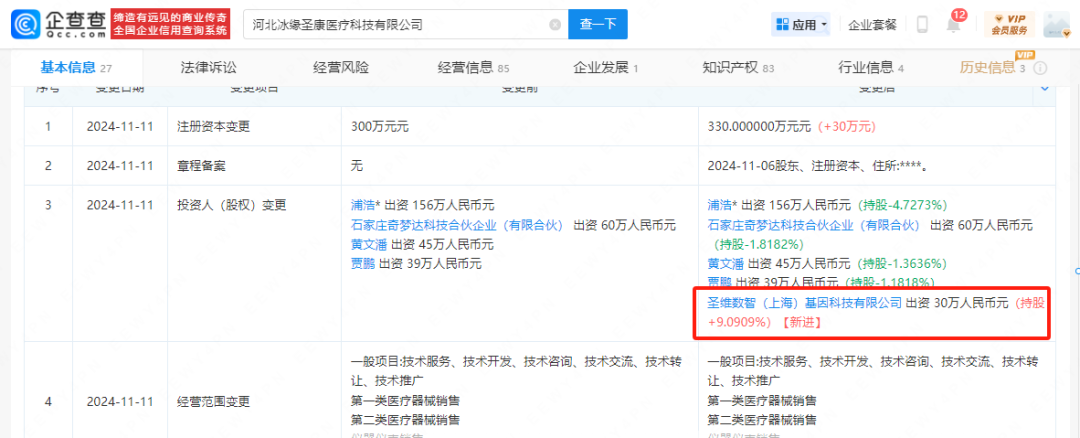Click (持股-1.3636%) text
Viewport: 1080px width, 438px height.
point(902,264)
